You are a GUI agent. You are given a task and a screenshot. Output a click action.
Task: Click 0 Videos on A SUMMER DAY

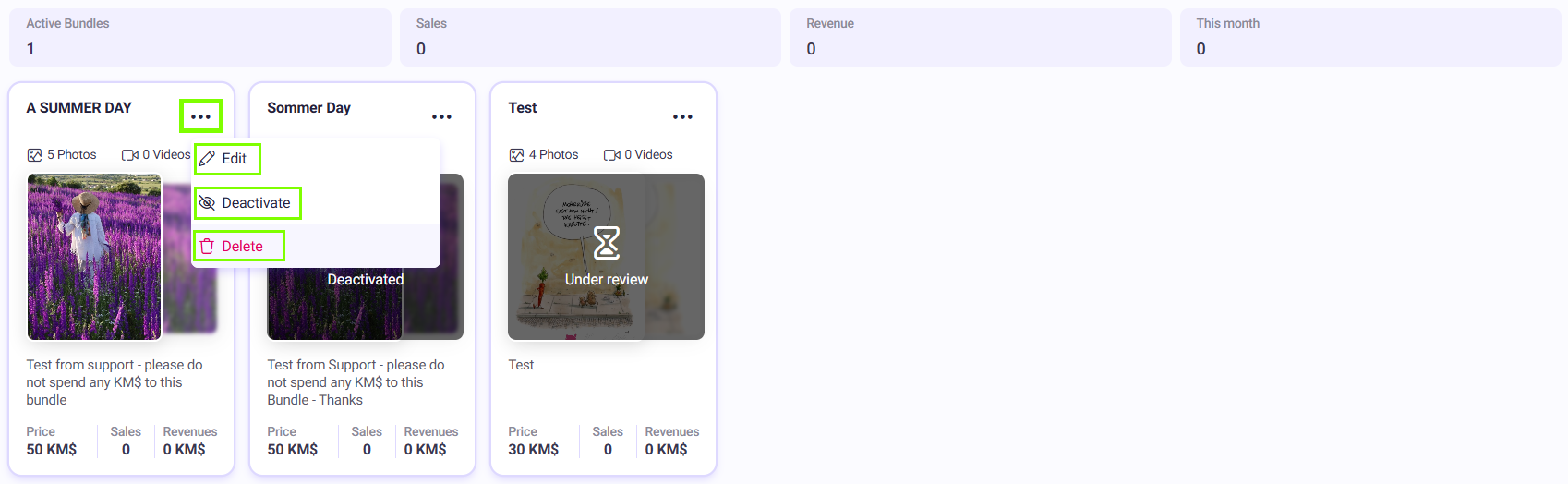tap(166, 155)
